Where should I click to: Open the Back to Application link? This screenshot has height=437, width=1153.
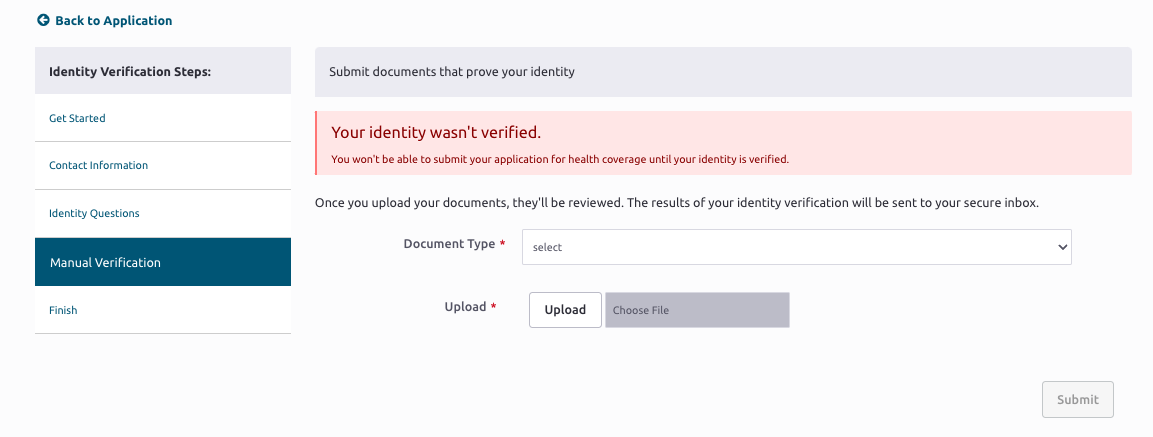tap(104, 21)
